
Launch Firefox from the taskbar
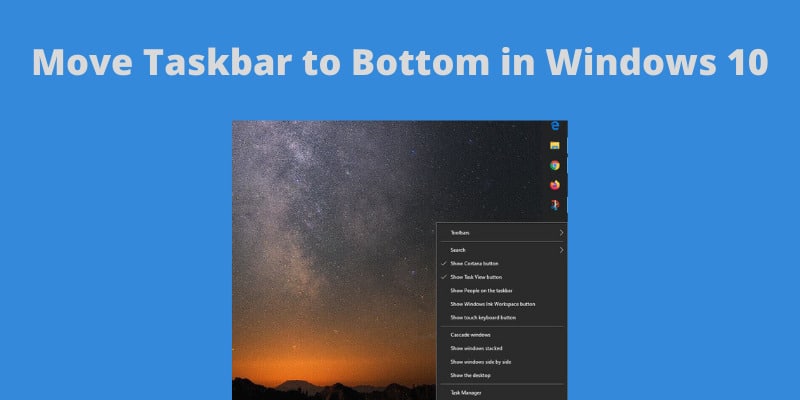click(x=555, y=185)
